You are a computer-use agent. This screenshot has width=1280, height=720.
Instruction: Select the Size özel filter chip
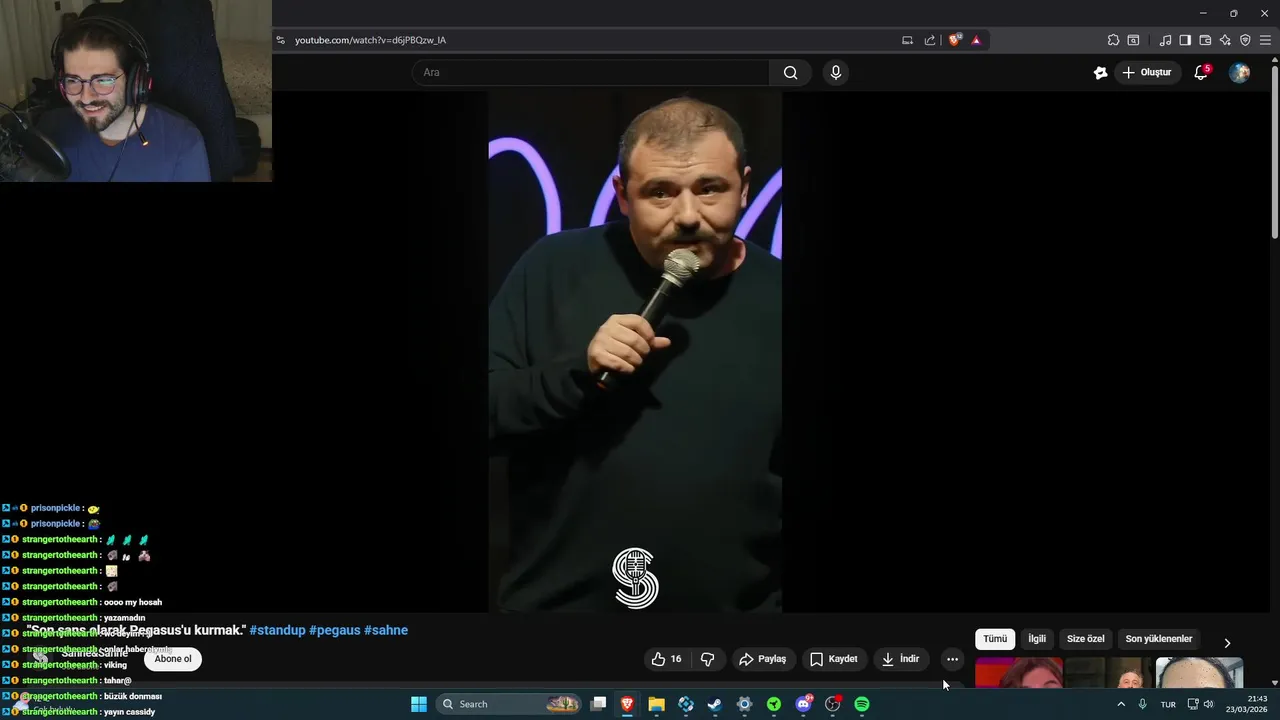click(1086, 639)
